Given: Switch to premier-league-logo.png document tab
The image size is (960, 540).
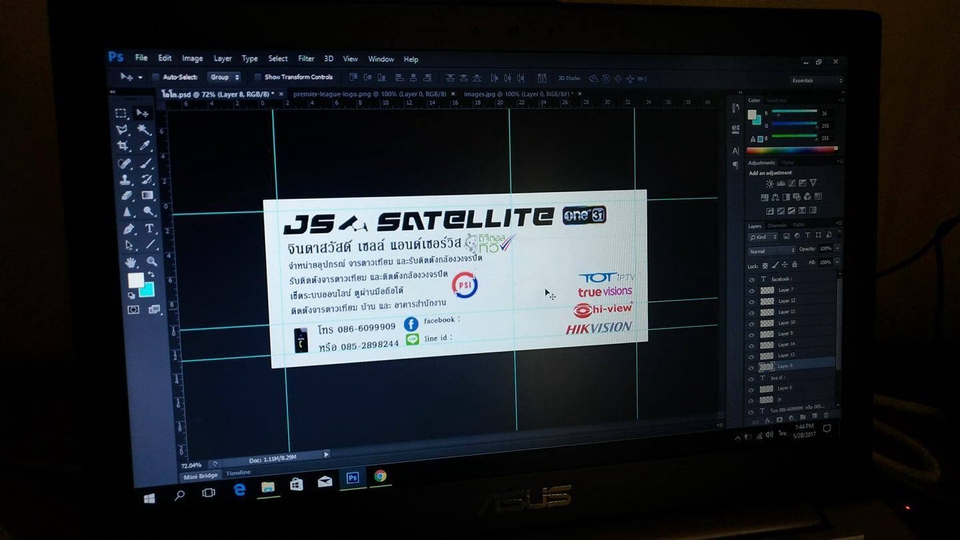Looking at the screenshot, I should click(x=369, y=94).
